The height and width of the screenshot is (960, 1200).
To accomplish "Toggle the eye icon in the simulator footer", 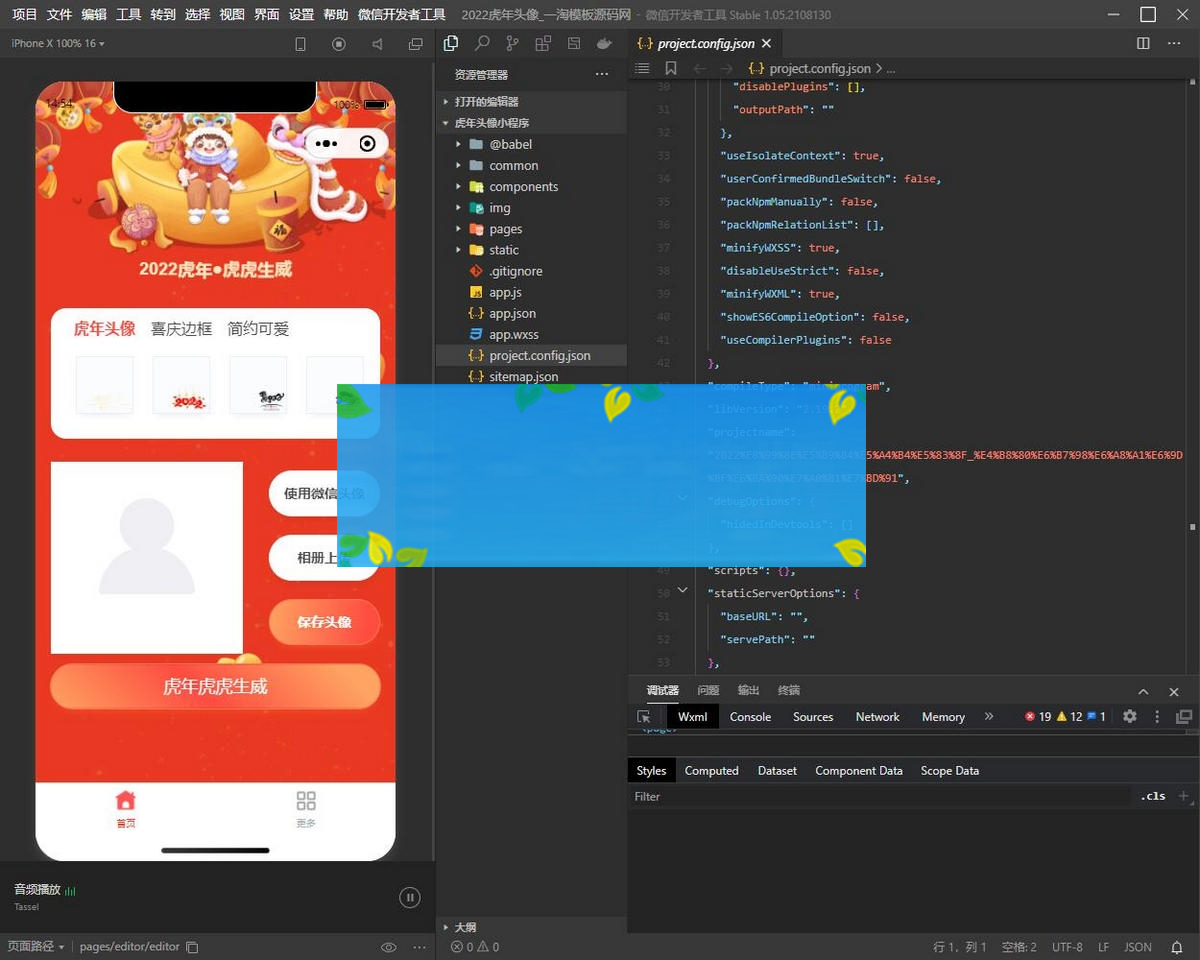I will coord(388,947).
